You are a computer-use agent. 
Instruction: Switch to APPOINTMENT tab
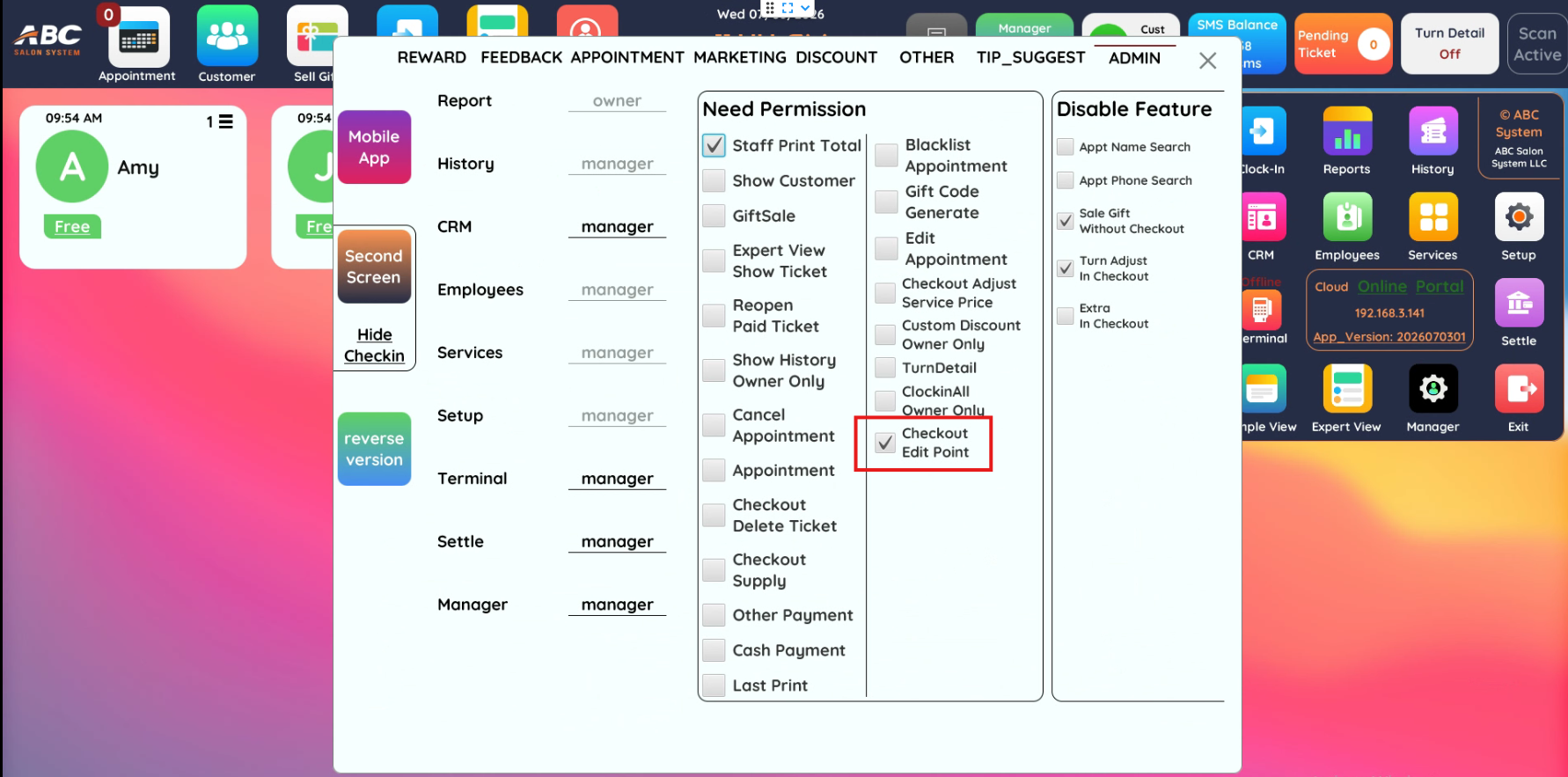tap(627, 57)
